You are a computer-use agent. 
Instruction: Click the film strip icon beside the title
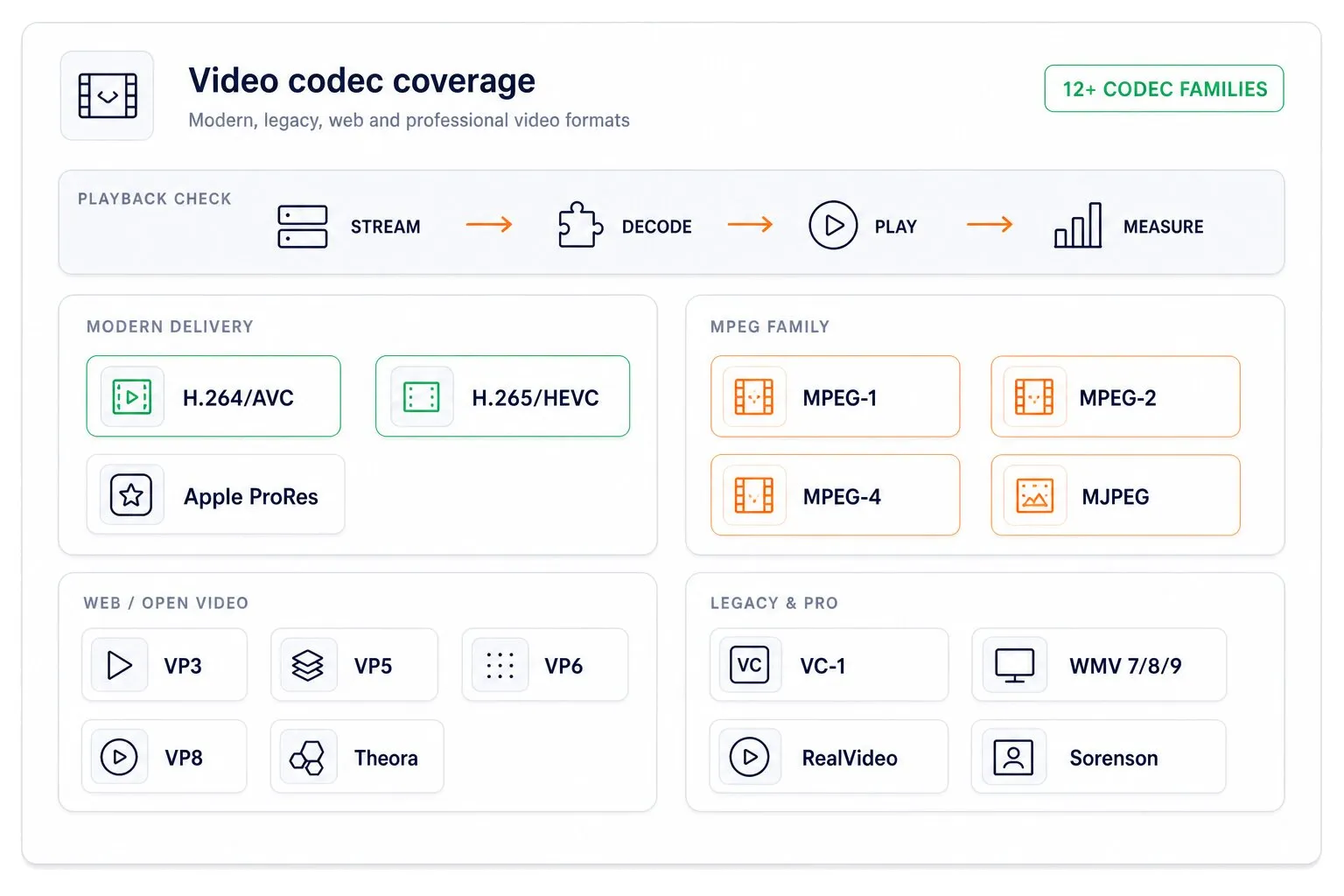tap(108, 96)
